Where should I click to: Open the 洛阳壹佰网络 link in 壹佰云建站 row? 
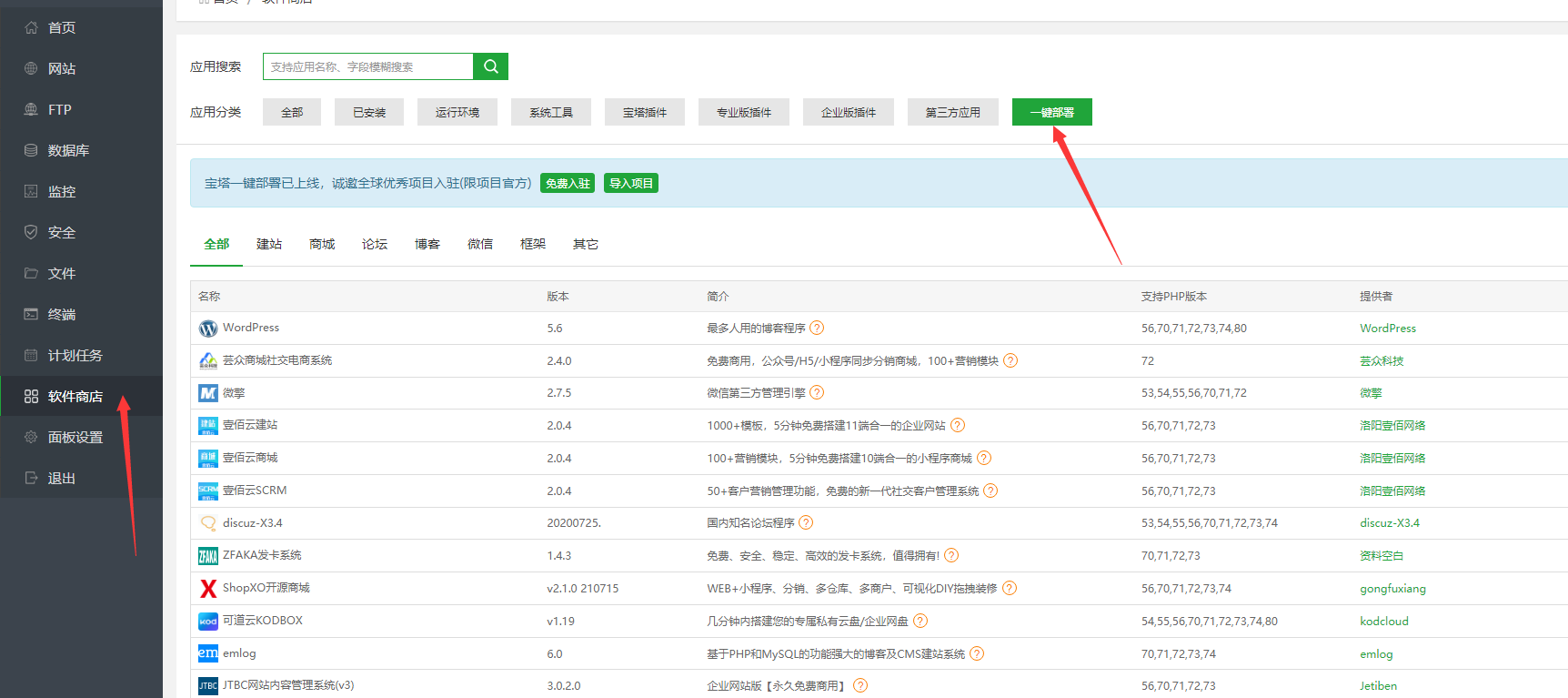1392,426
